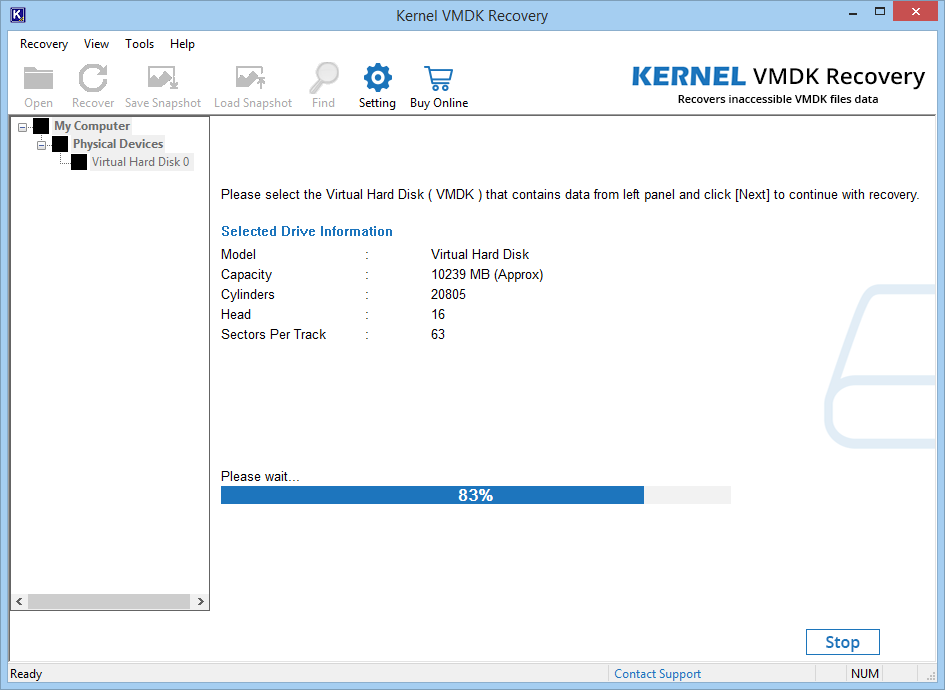Viewport: 945px width, 690px height.
Task: Click the Save Snapshot toolbar icon
Action: click(x=163, y=78)
